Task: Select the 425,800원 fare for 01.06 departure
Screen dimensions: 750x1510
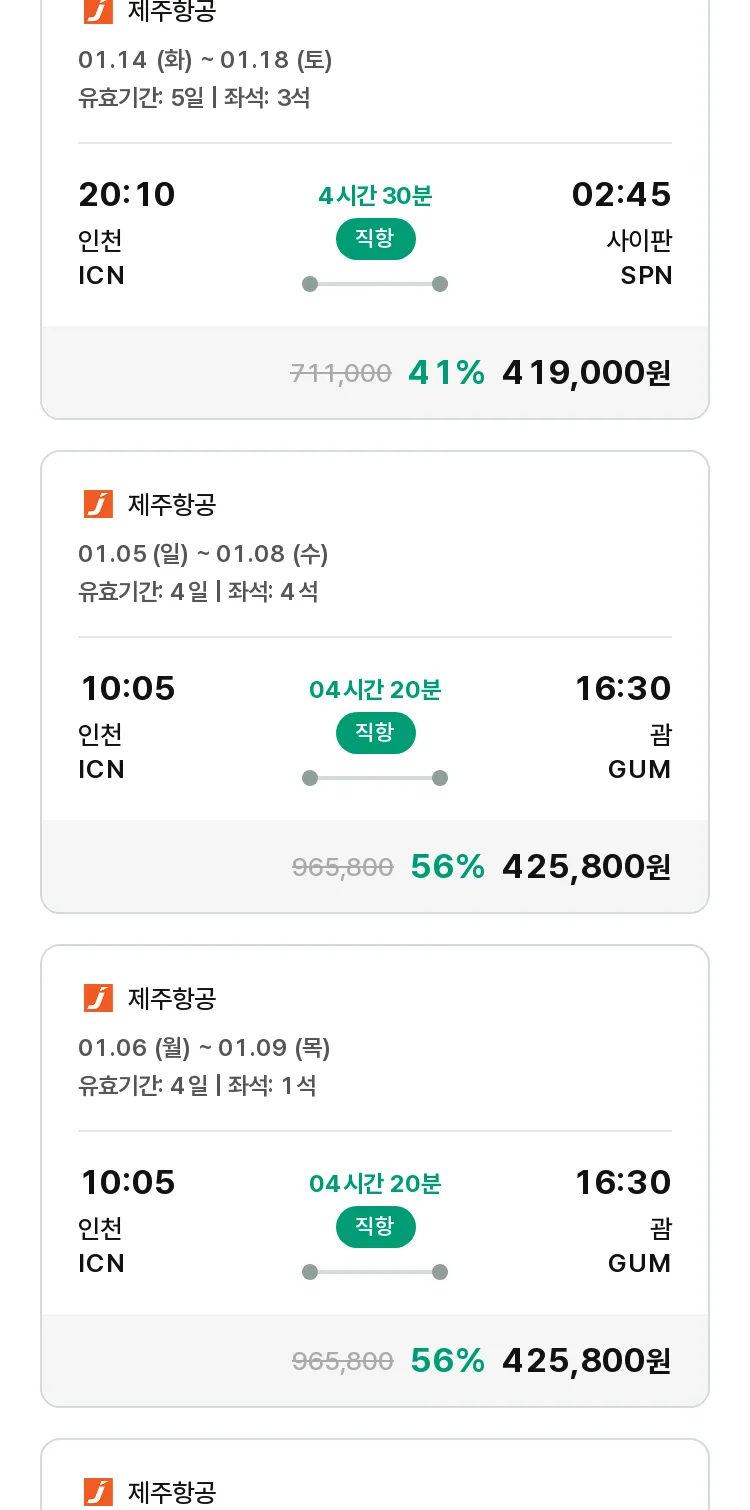Action: pyautogui.click(x=587, y=1360)
